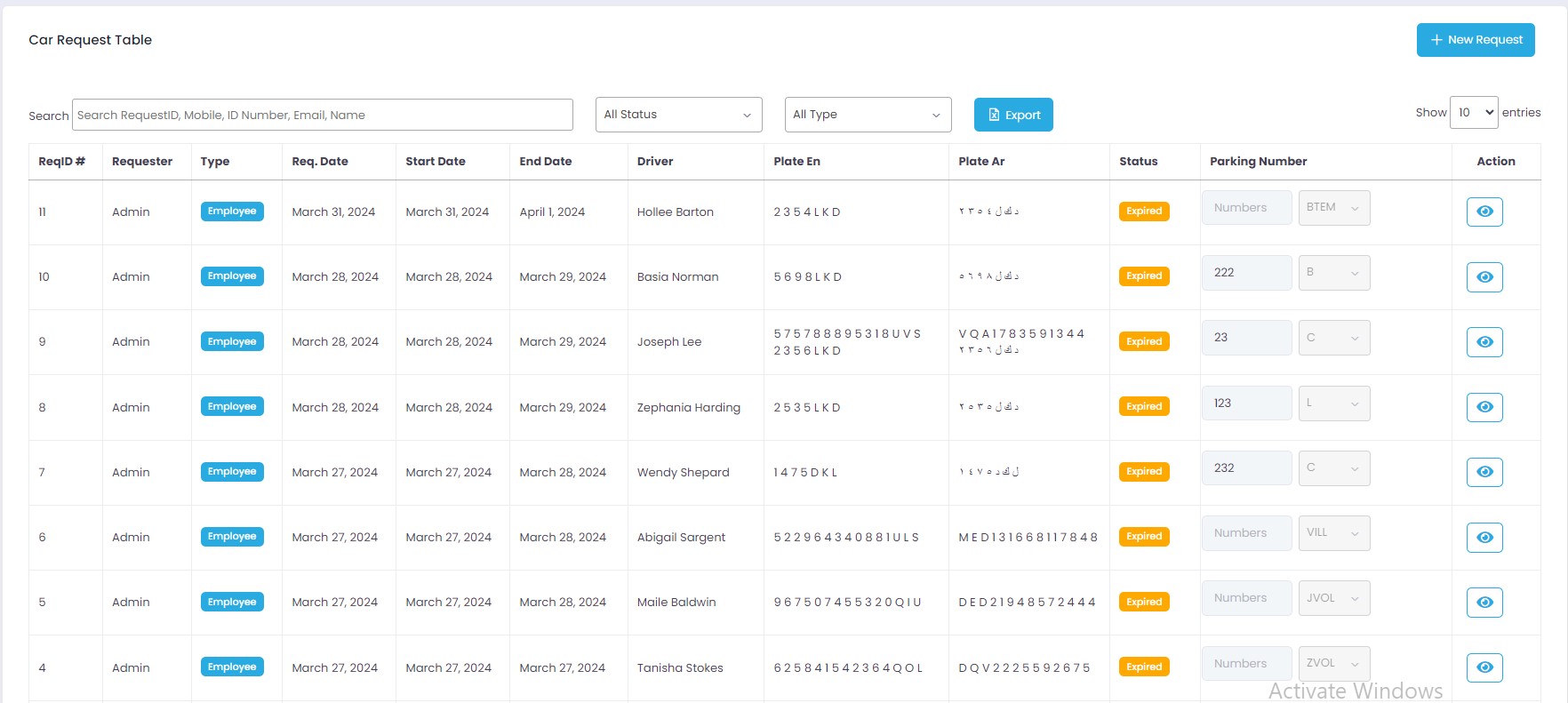1568x703 pixels.
Task: Open VILL parking zone dropdown
Action: 1334,533
